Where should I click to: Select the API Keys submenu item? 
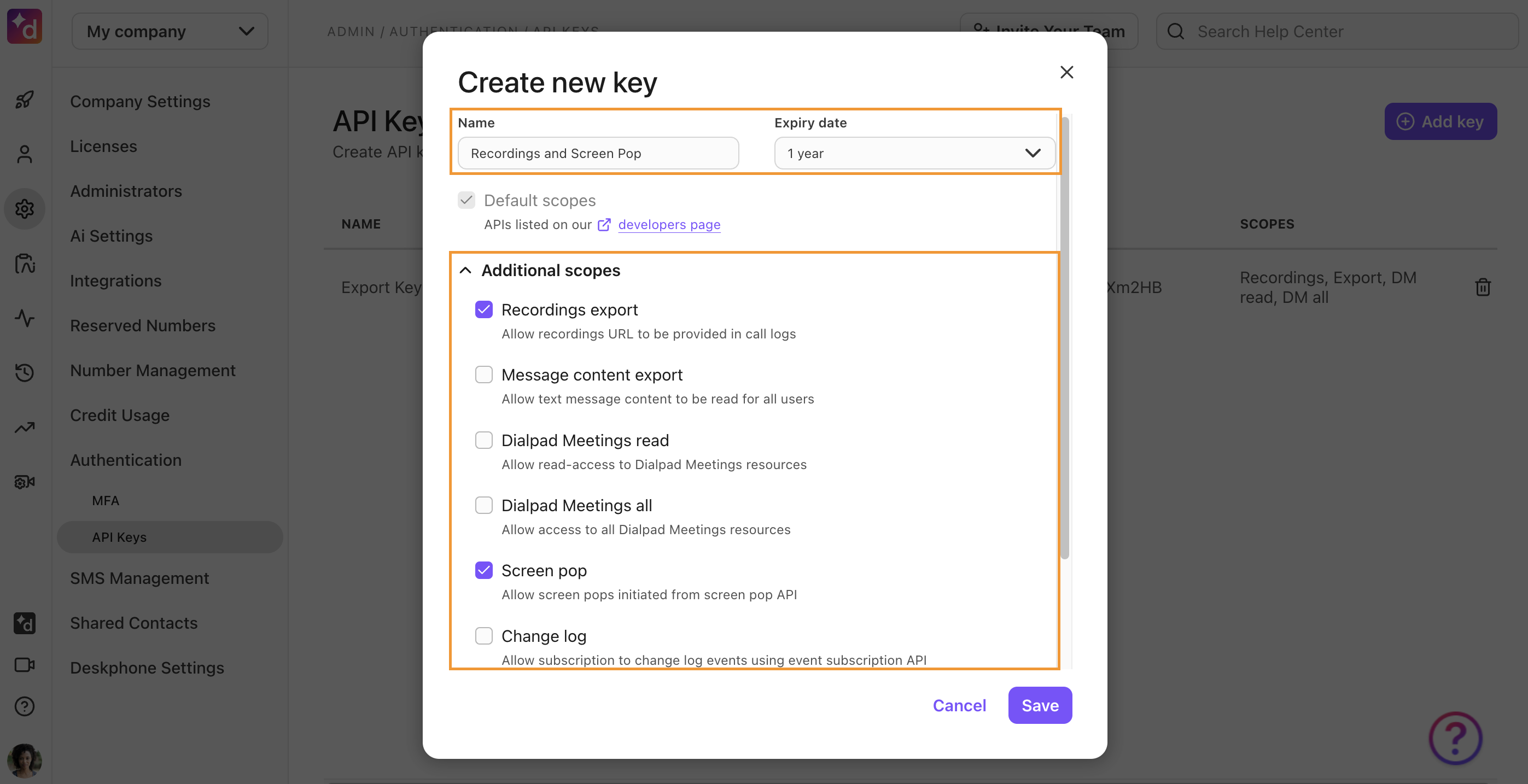click(x=170, y=537)
